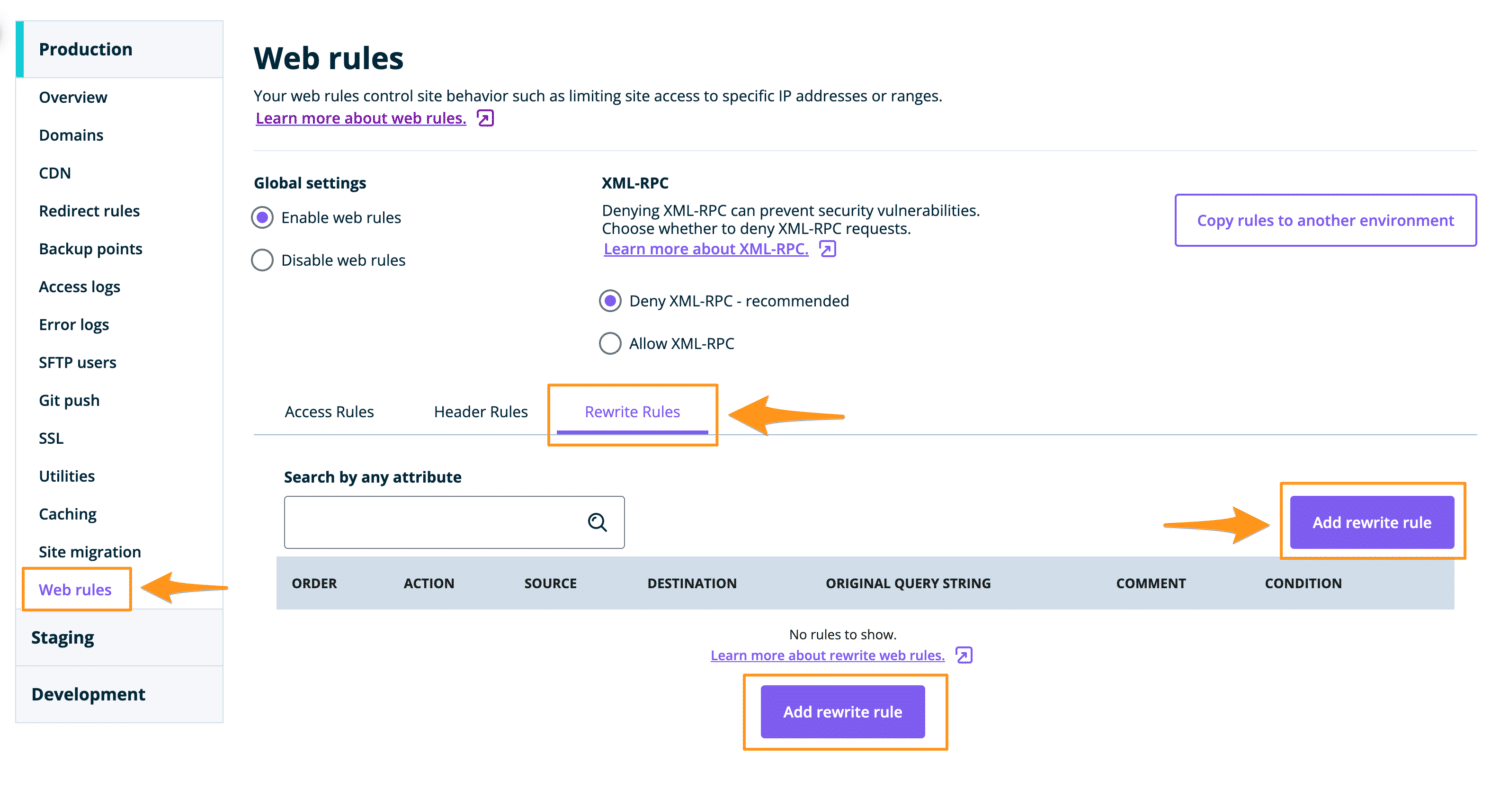Screen dimensions: 1500x807
Task: Expand the Staging environment section
Action: [62, 637]
